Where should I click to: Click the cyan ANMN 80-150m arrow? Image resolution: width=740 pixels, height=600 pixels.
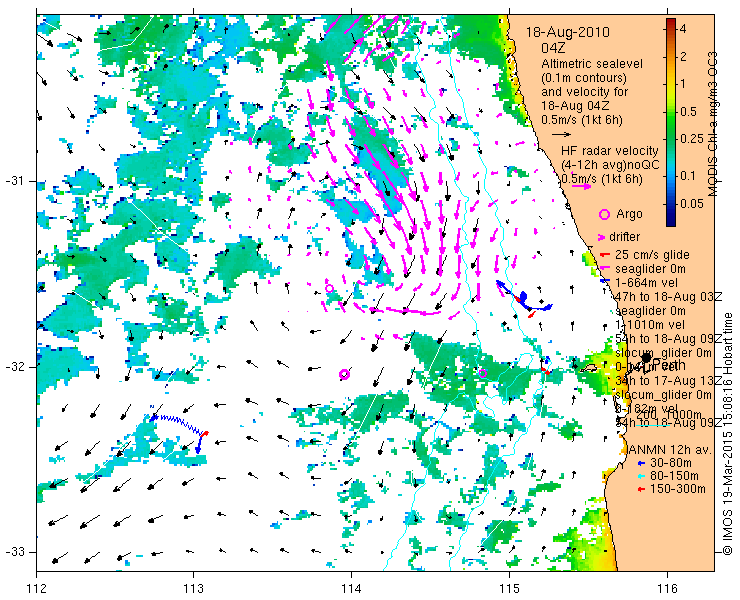pyautogui.click(x=640, y=476)
